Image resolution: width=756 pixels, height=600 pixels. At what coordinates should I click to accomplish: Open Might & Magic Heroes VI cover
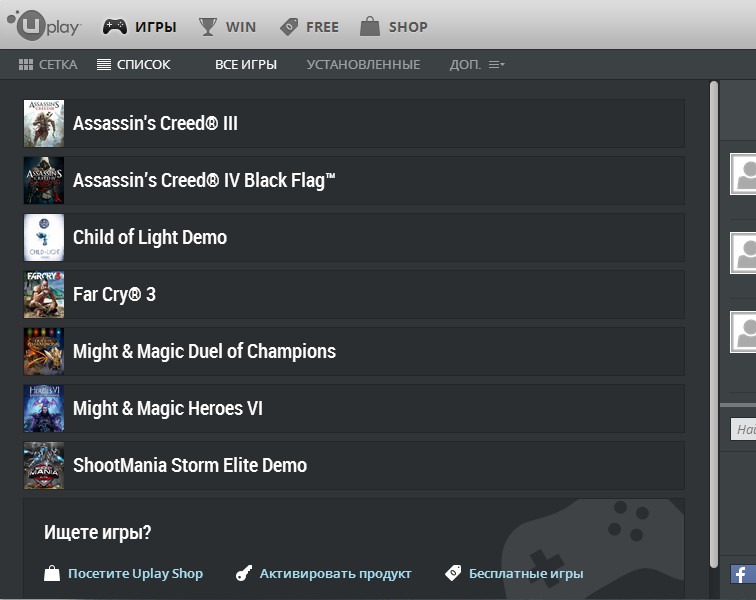pyautogui.click(x=44, y=408)
